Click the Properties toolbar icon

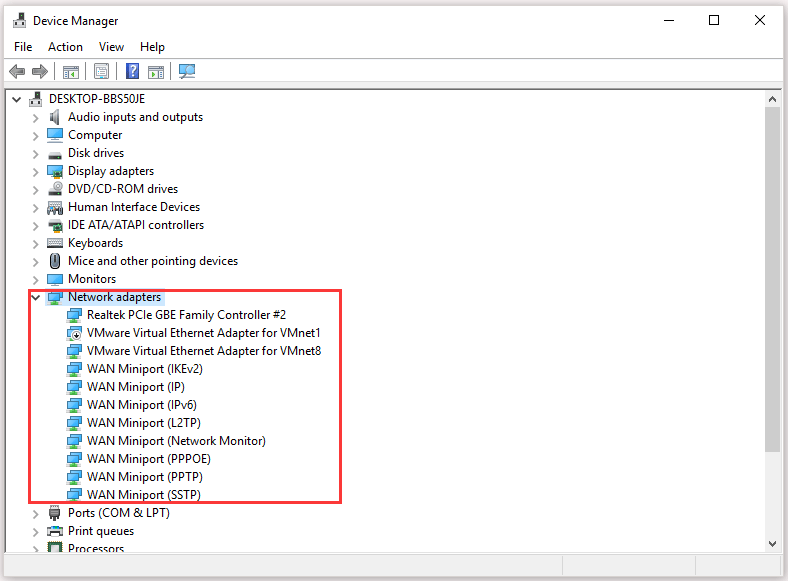[102, 72]
